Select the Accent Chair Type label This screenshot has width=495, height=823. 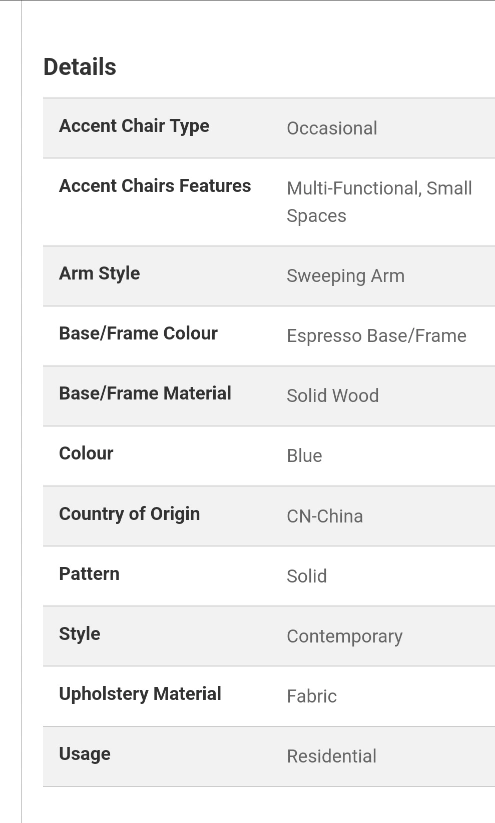click(134, 126)
